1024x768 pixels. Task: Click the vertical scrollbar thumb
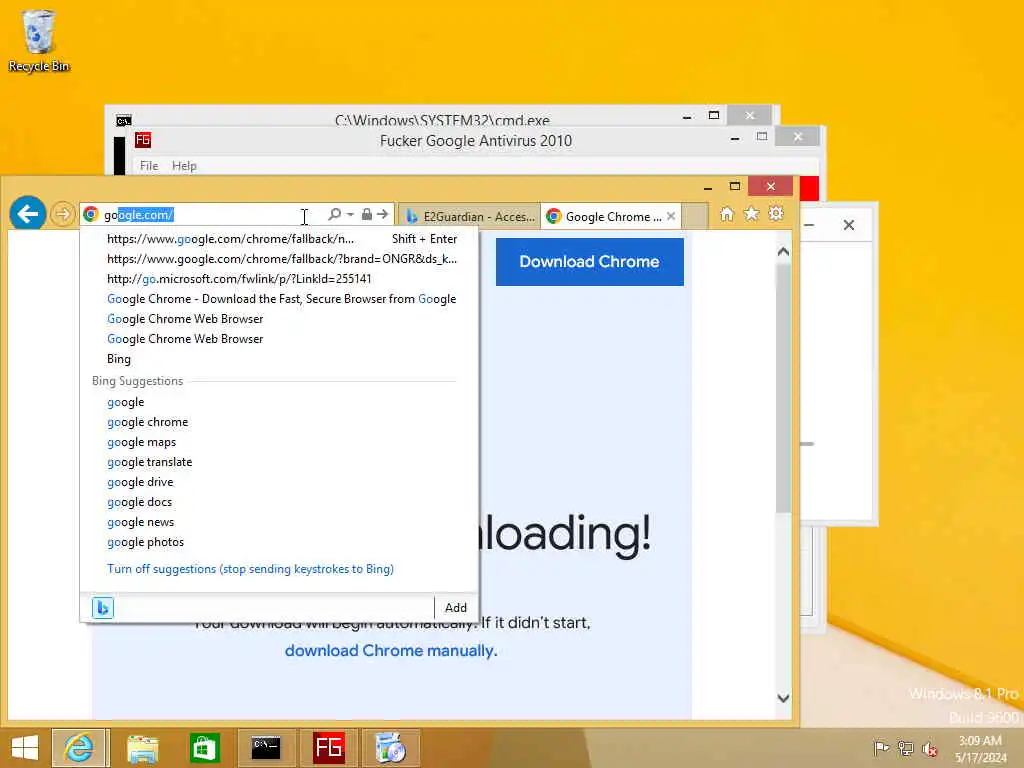point(784,389)
